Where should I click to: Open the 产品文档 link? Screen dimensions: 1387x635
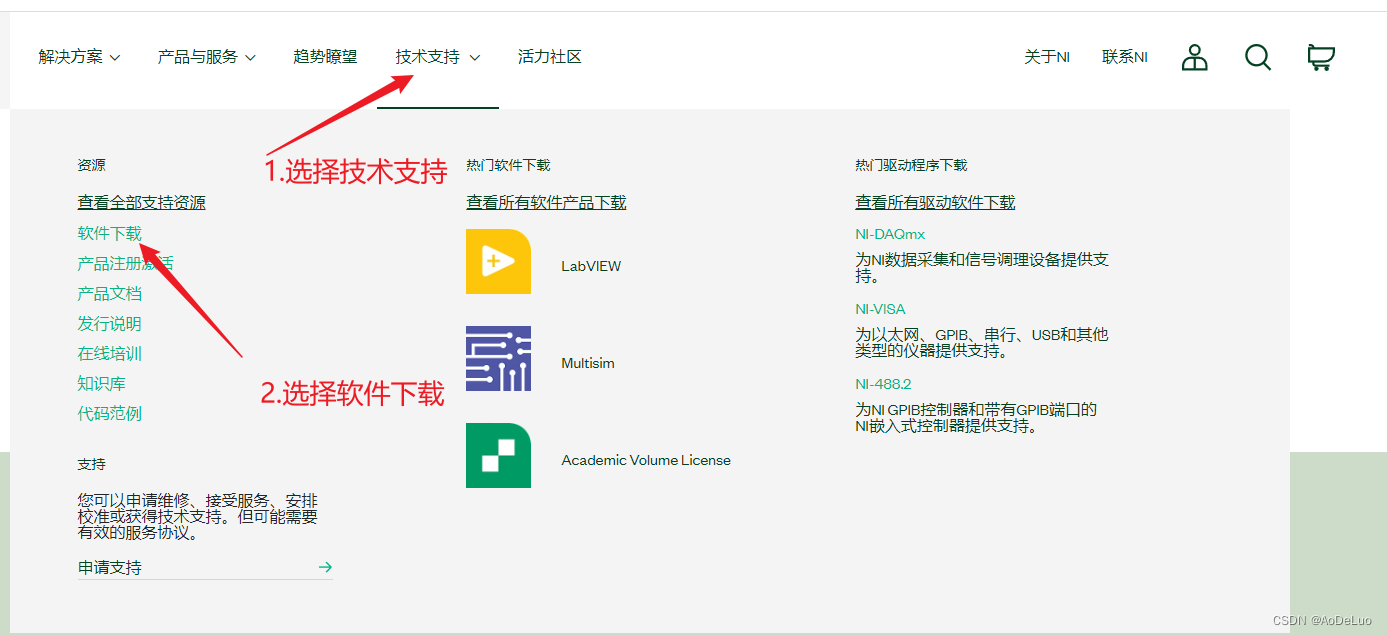pyautogui.click(x=110, y=293)
